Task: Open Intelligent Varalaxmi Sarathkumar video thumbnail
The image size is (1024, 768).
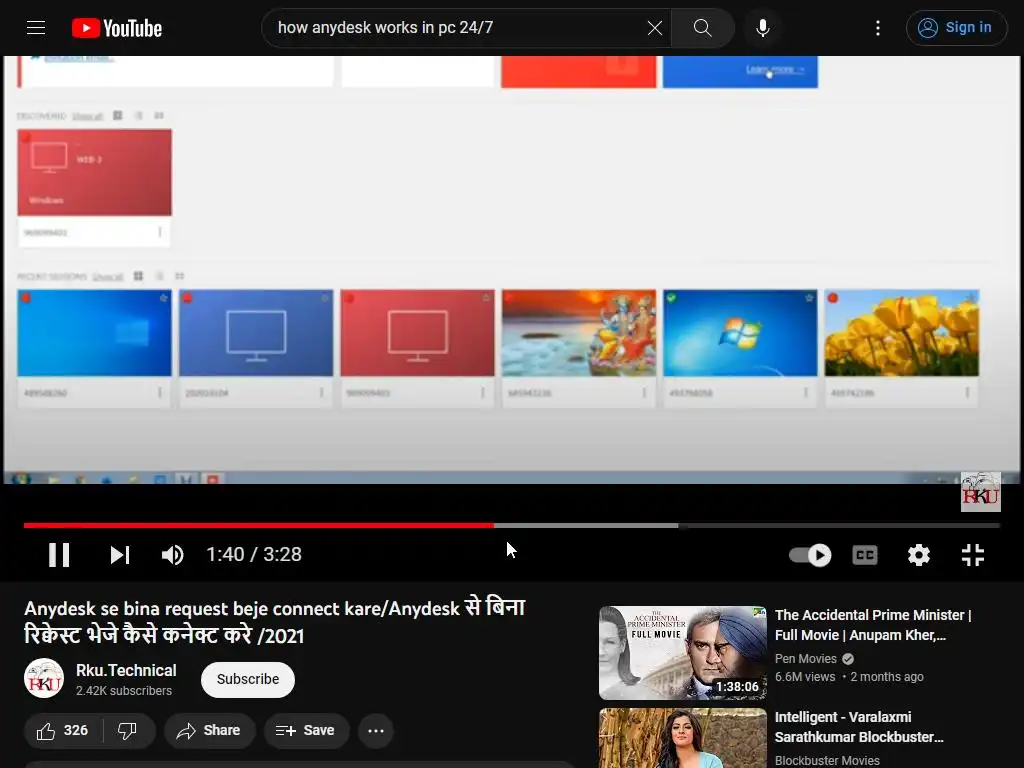Action: [682, 738]
